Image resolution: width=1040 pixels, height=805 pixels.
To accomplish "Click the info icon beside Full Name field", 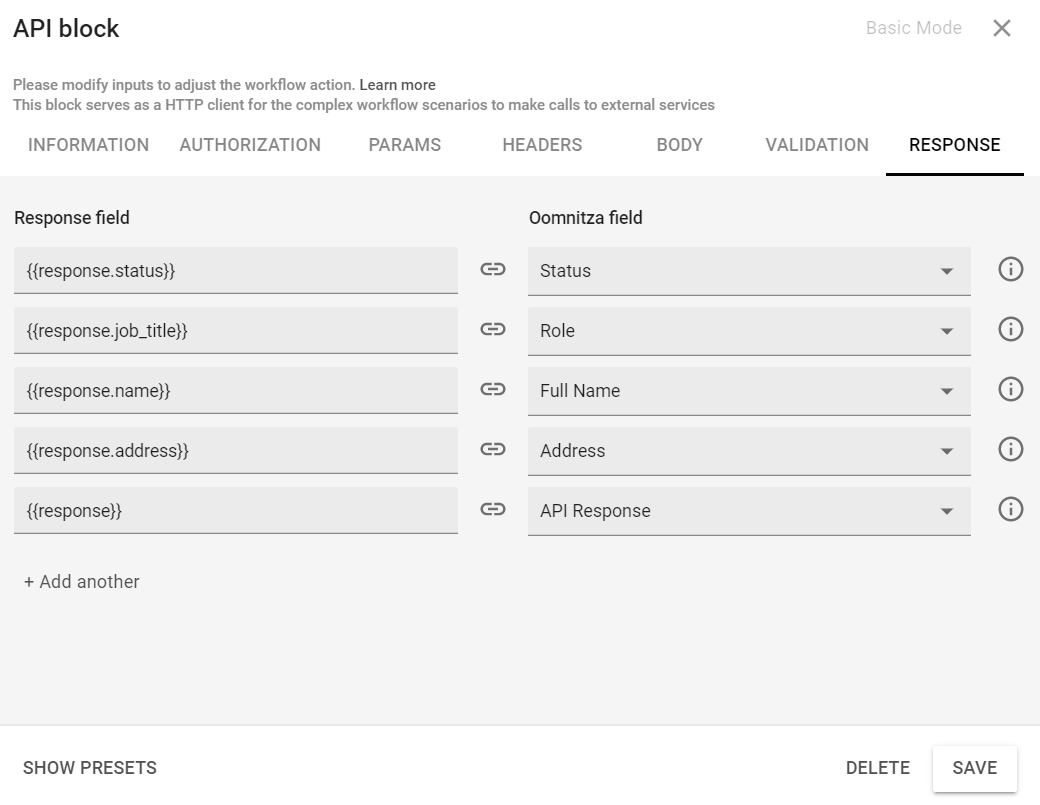I will (x=1010, y=389).
